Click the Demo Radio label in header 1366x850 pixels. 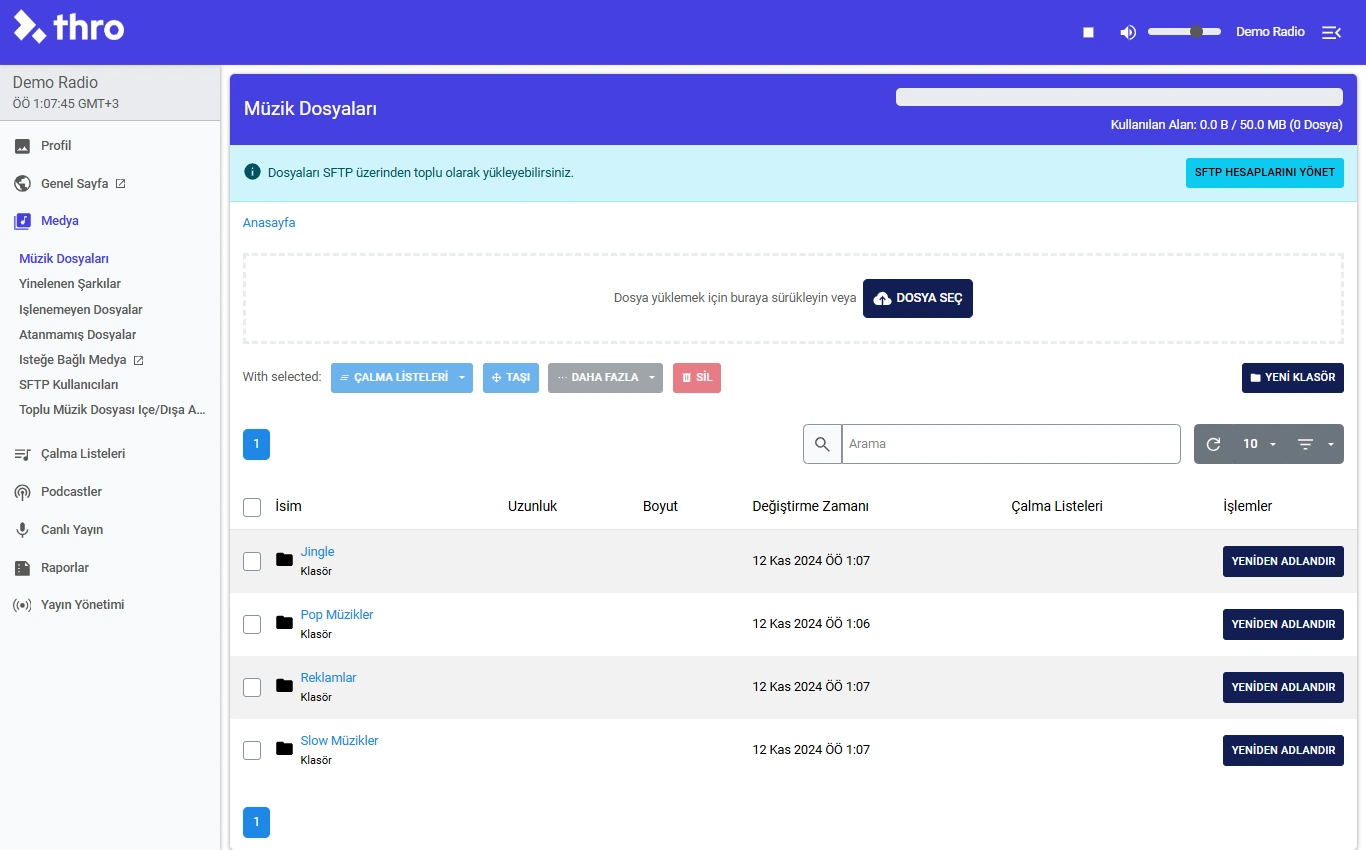tap(1270, 32)
